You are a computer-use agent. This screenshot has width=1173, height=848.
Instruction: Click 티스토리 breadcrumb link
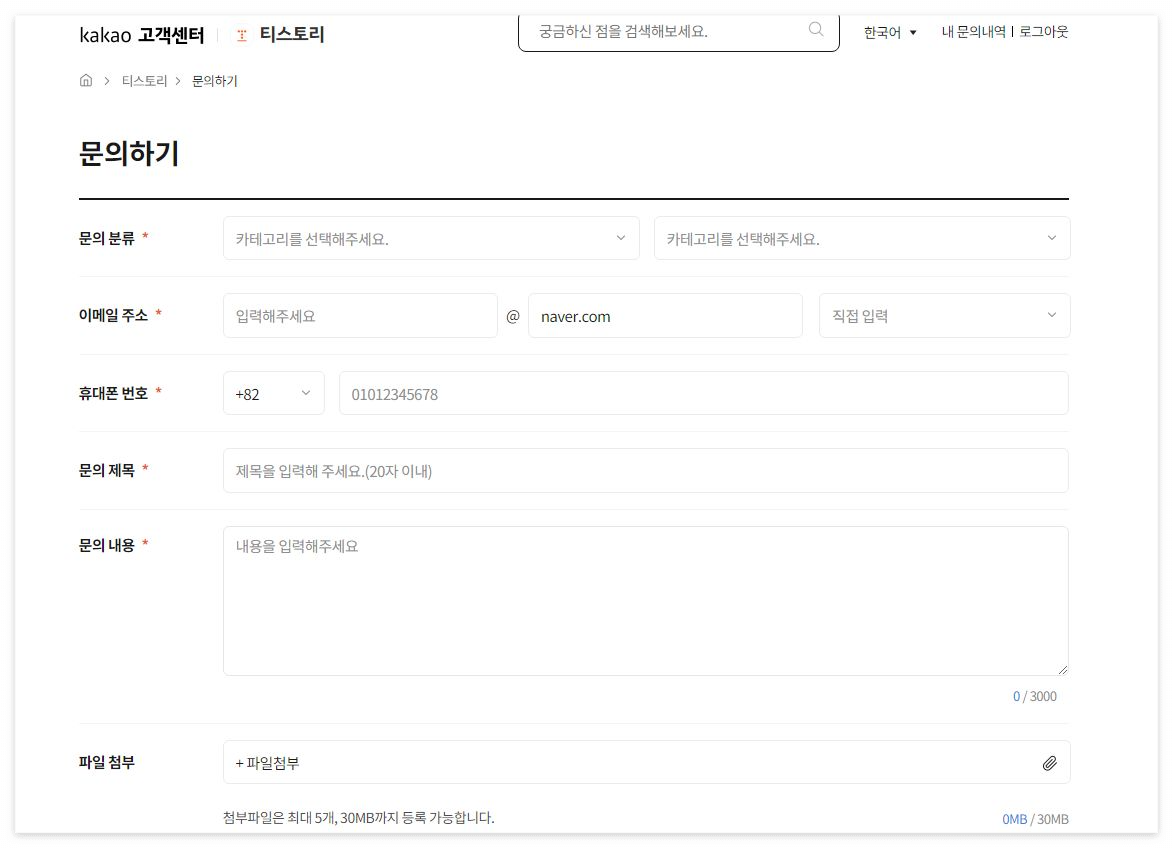coord(144,81)
